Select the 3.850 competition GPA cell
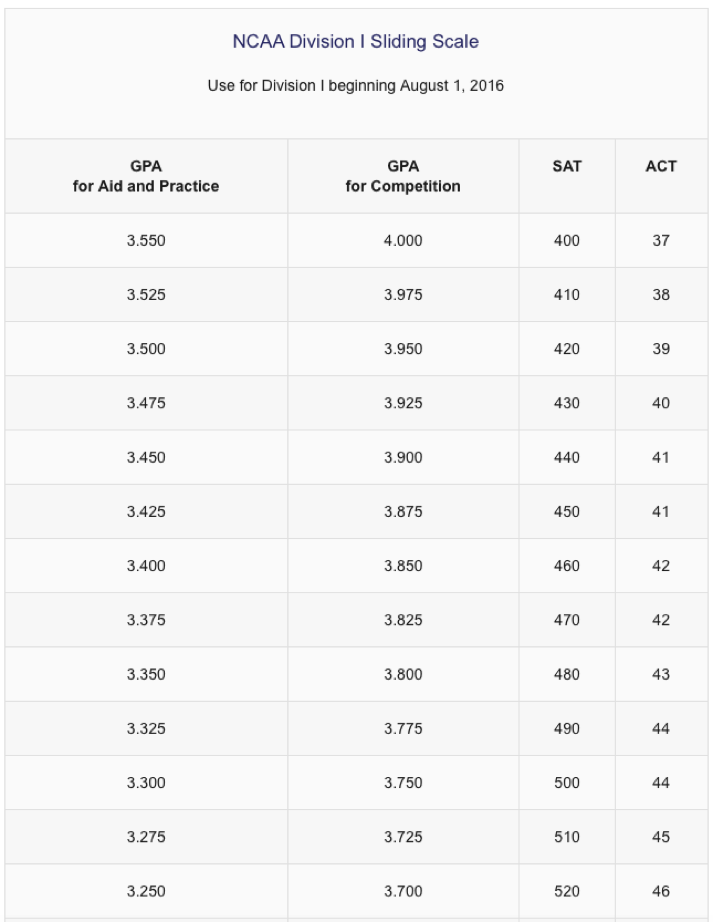Image resolution: width=713 pixels, height=922 pixels. pos(403,566)
